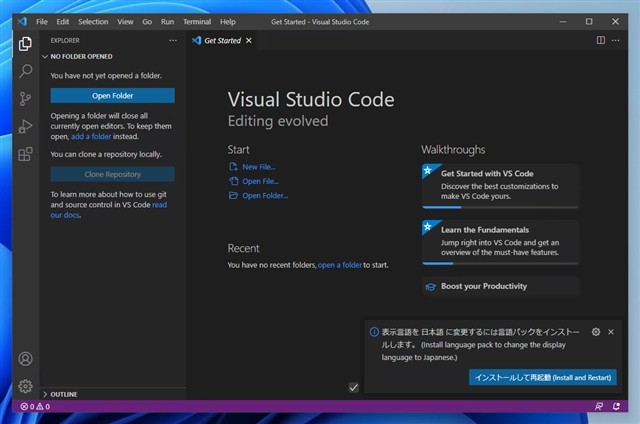Image resolution: width=640 pixels, height=424 pixels.
Task: Click the split editor icon
Action: point(601,41)
